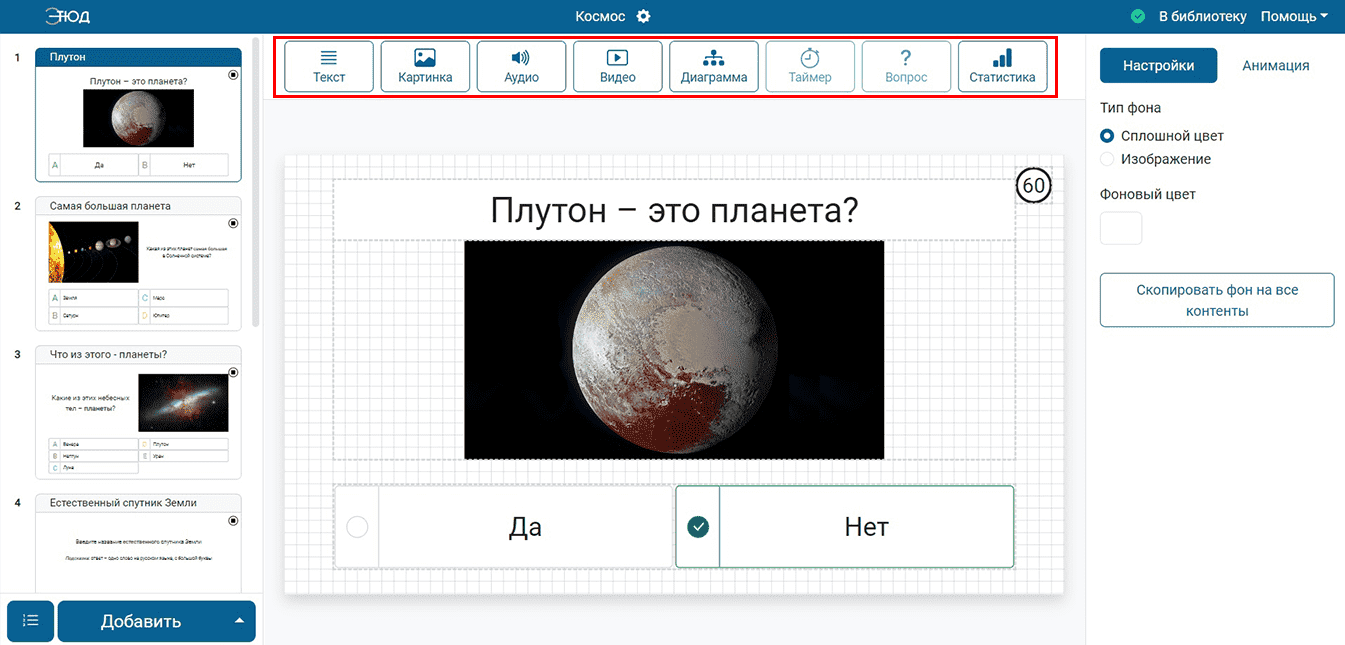Open the slide list view icon button
The width and height of the screenshot is (1345, 645).
pos(31,621)
